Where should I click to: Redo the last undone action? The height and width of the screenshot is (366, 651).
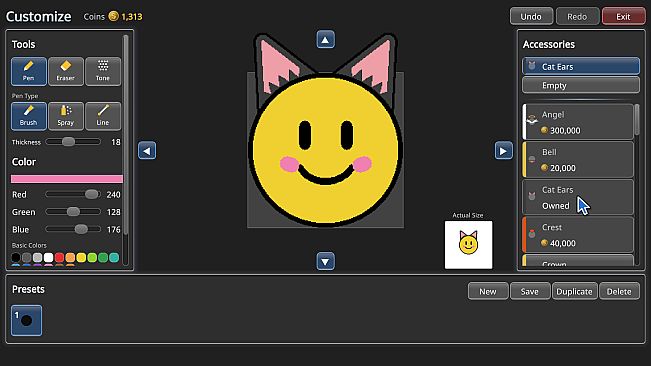tap(577, 16)
